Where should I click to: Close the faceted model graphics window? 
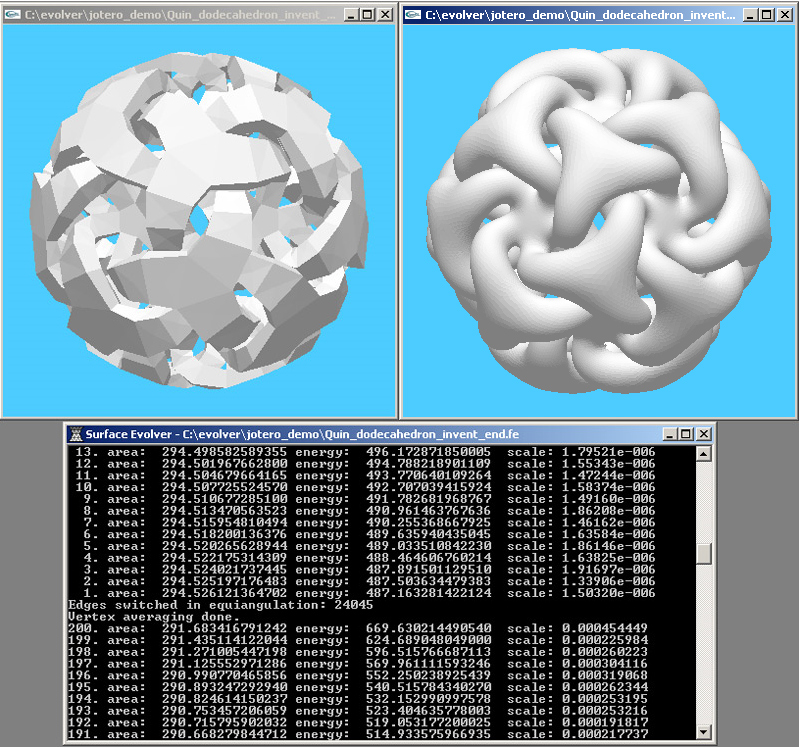[384, 15]
